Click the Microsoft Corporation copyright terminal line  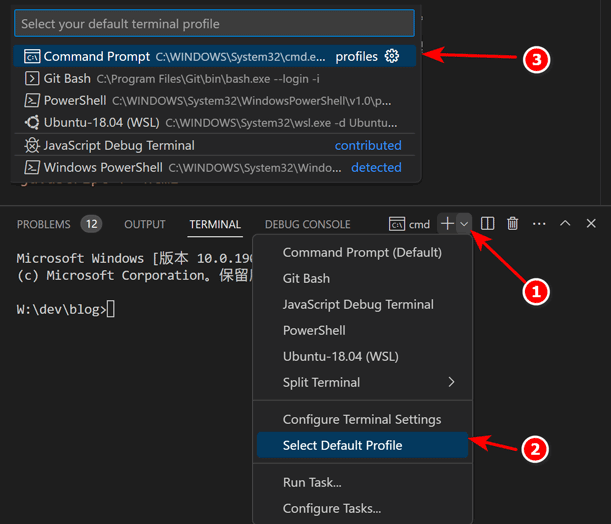click(135, 275)
